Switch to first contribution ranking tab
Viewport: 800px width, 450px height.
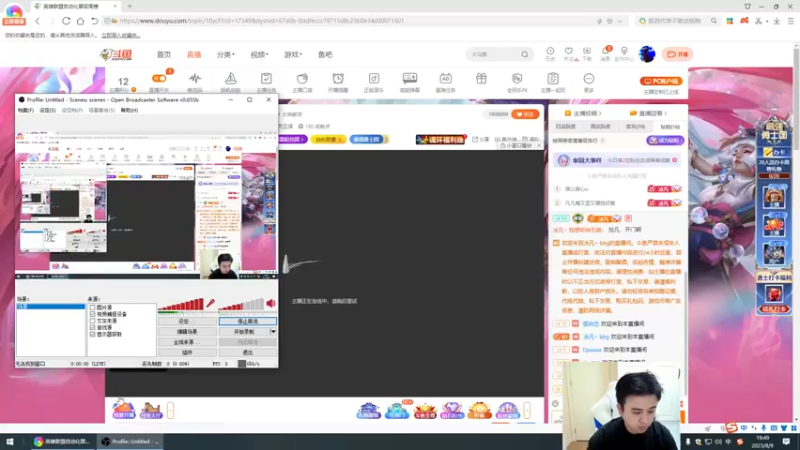(565, 127)
